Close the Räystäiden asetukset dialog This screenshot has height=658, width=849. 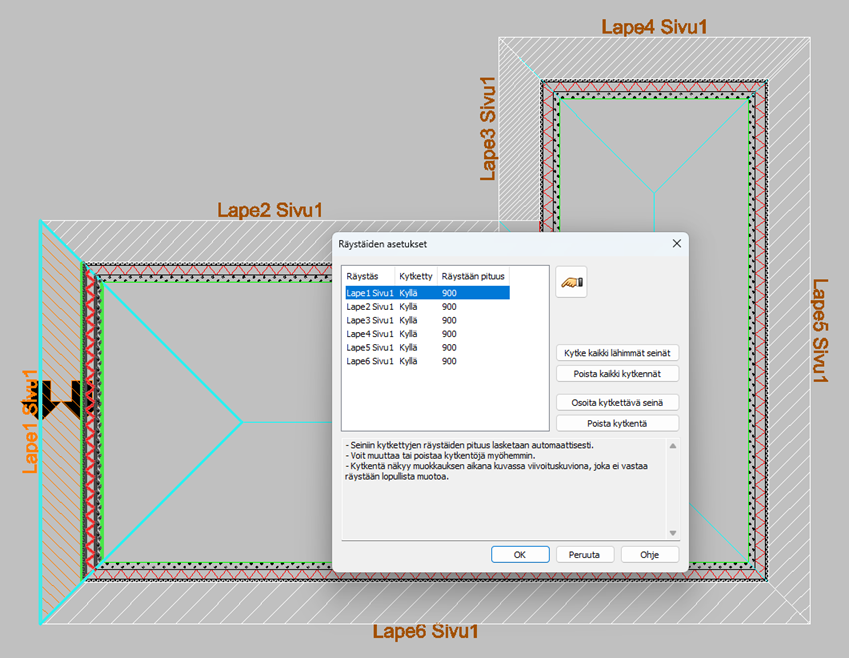(677, 243)
